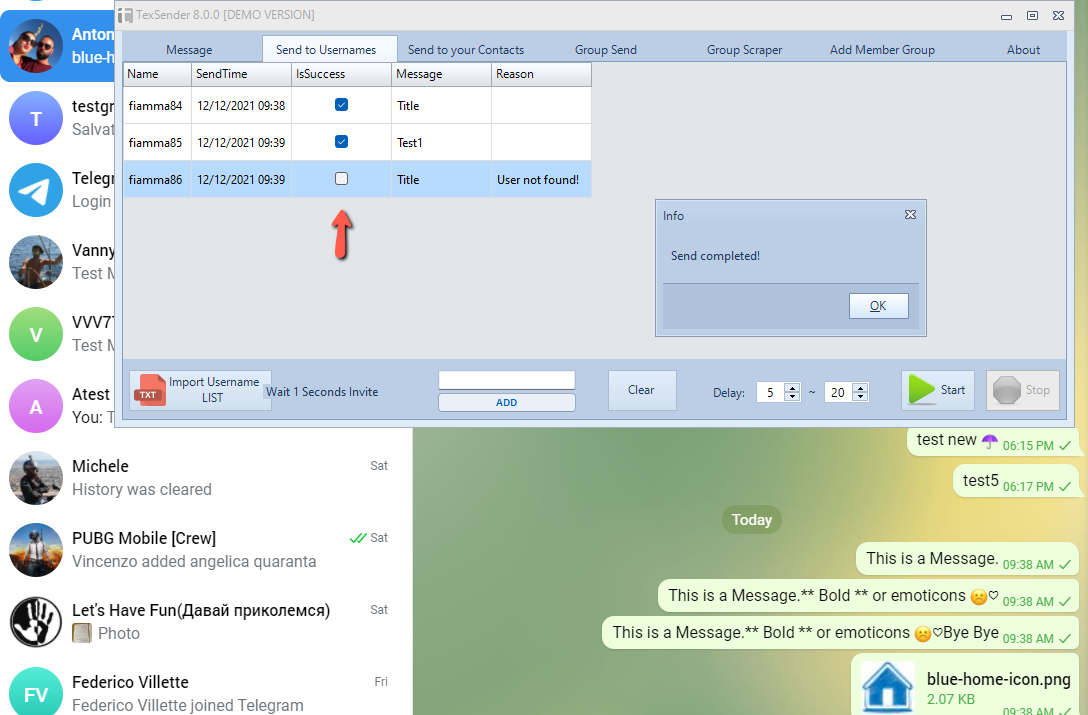Viewport: 1088px width, 715px height.
Task: Click the Clear button
Action: [x=643, y=390]
